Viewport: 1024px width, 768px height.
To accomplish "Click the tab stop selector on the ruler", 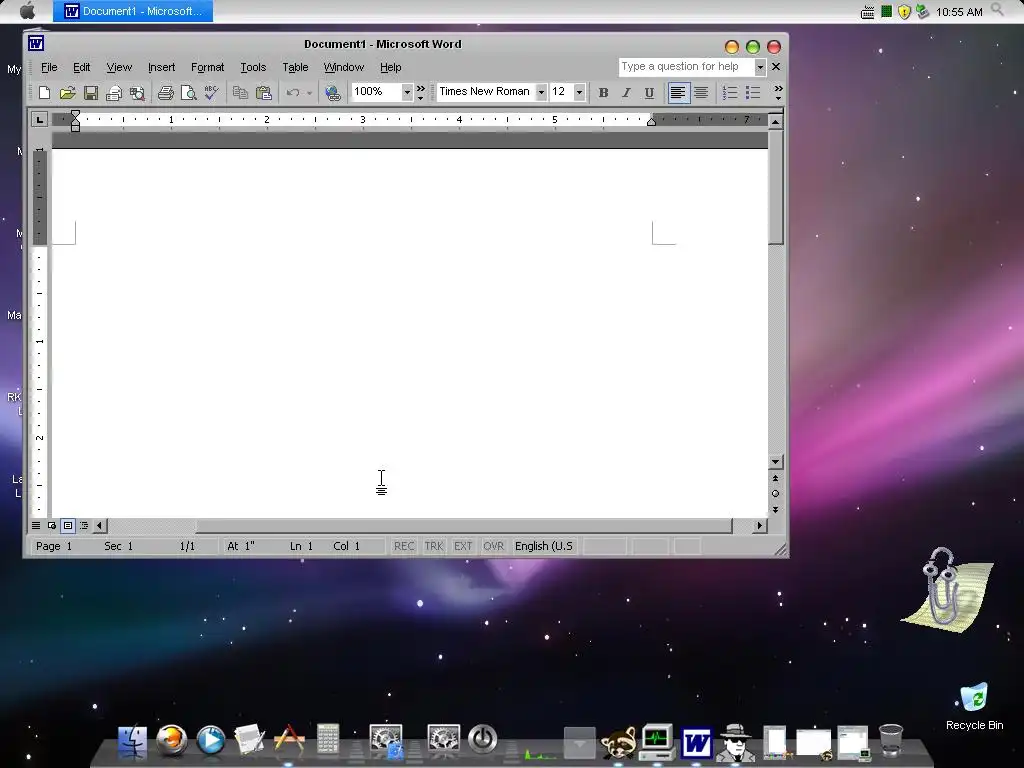I will coord(40,120).
